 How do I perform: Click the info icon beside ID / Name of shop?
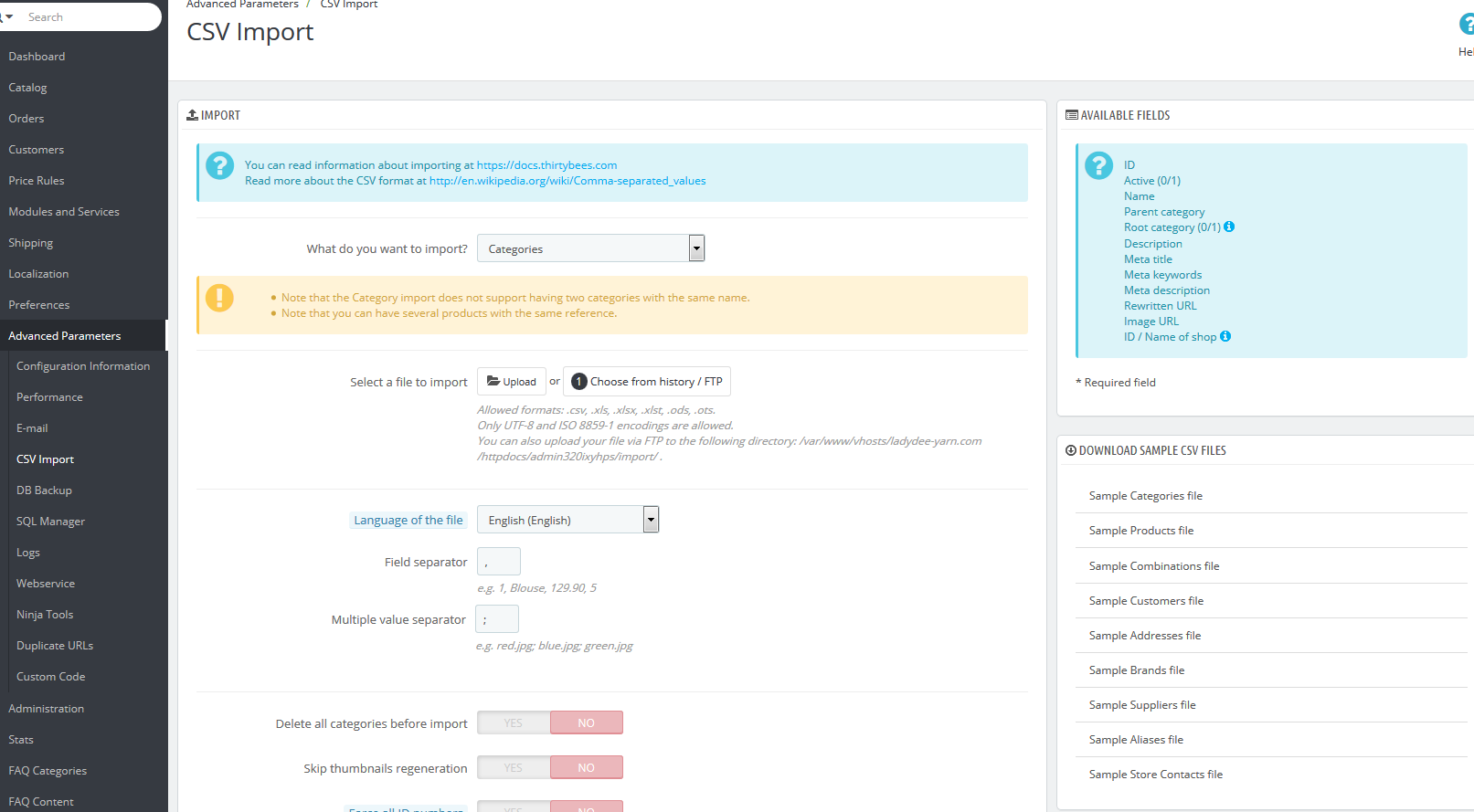click(1225, 337)
